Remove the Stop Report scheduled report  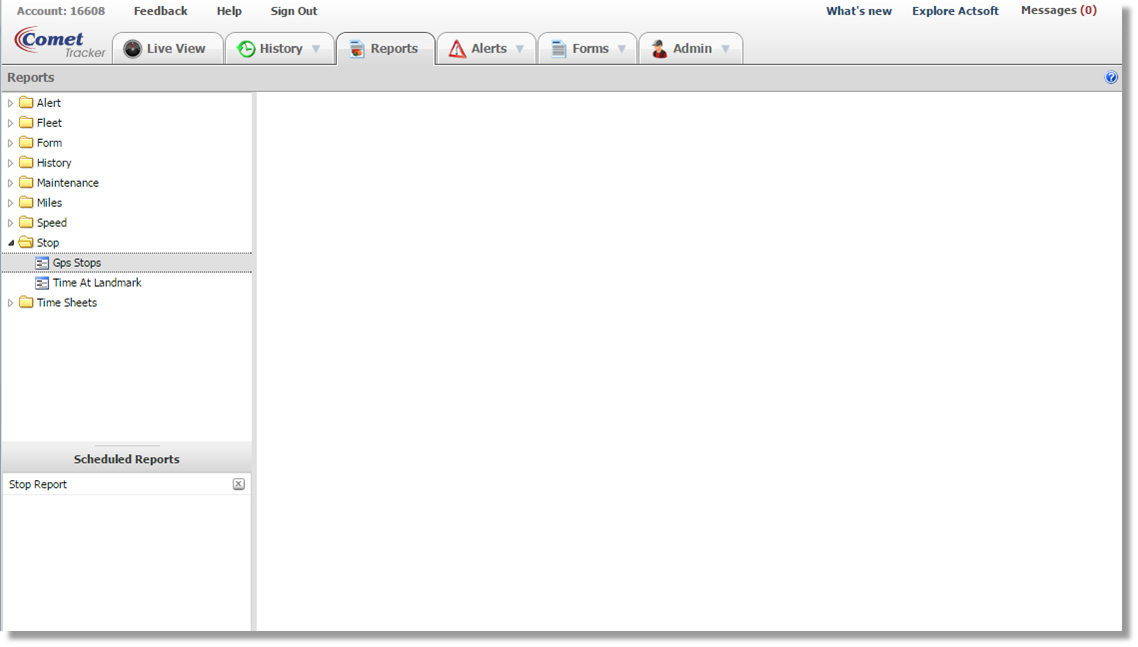tap(239, 484)
